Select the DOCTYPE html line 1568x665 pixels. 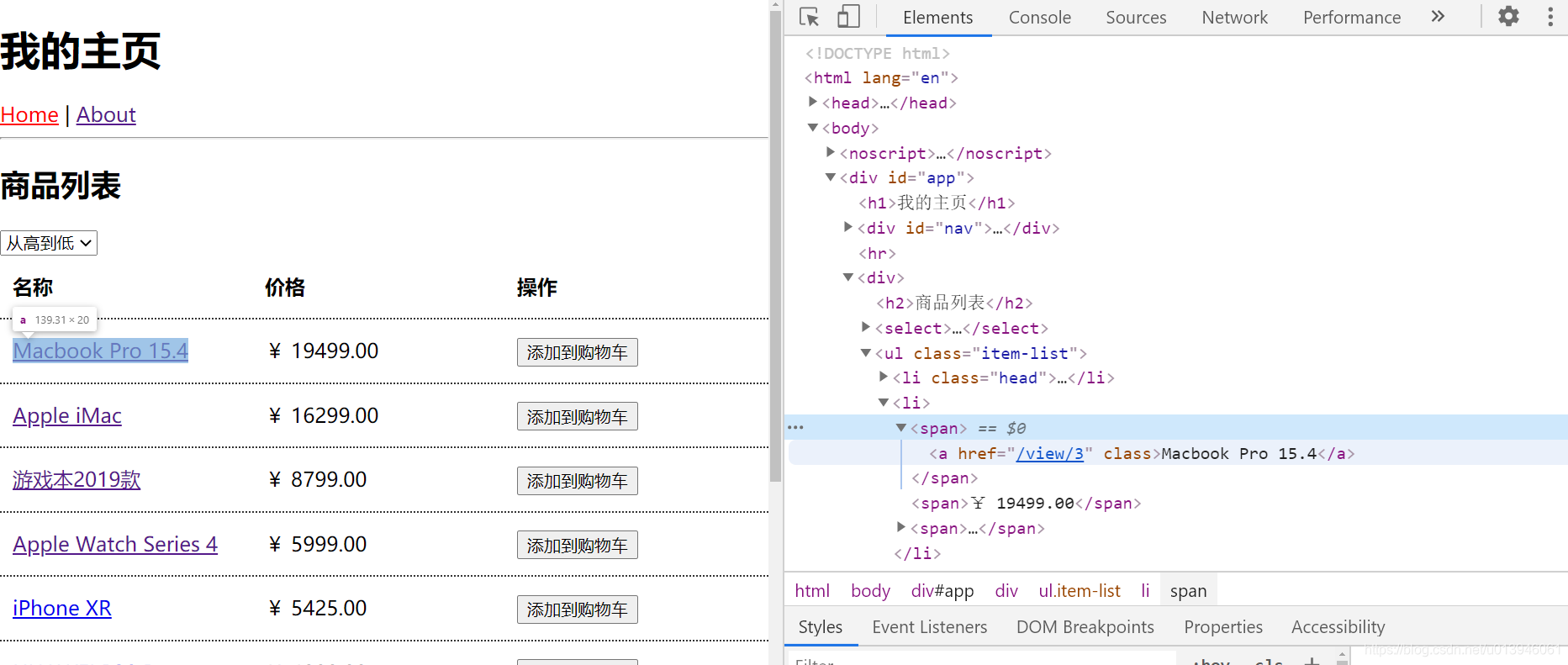coord(878,53)
